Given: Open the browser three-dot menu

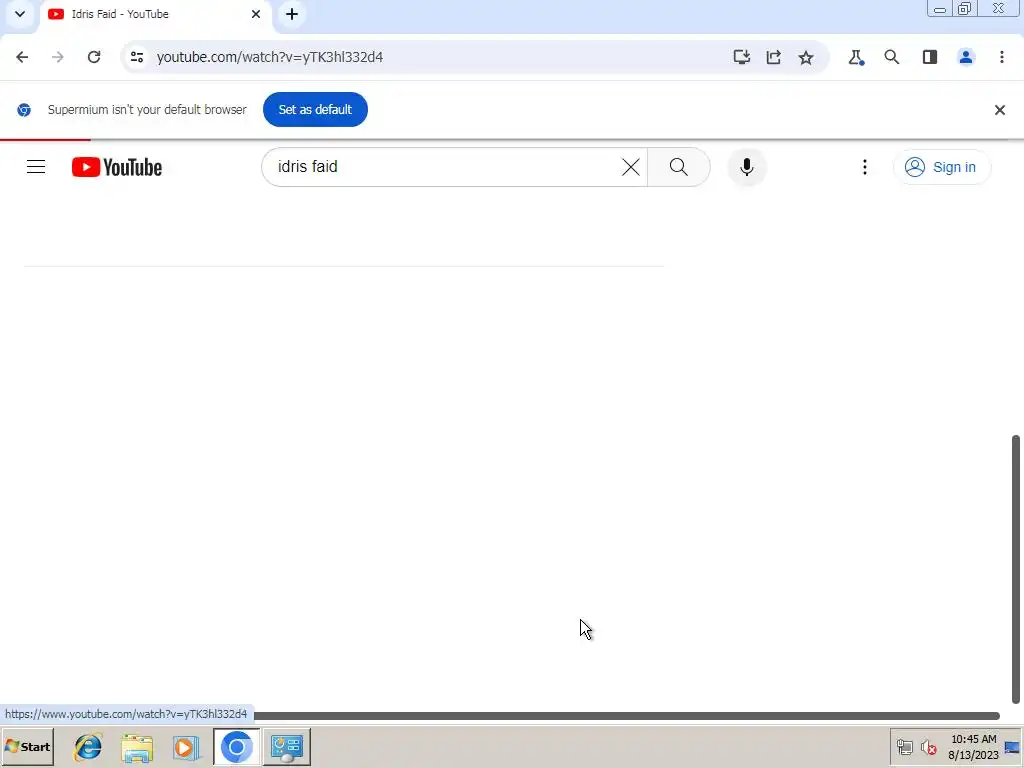Looking at the screenshot, I should [x=1002, y=57].
